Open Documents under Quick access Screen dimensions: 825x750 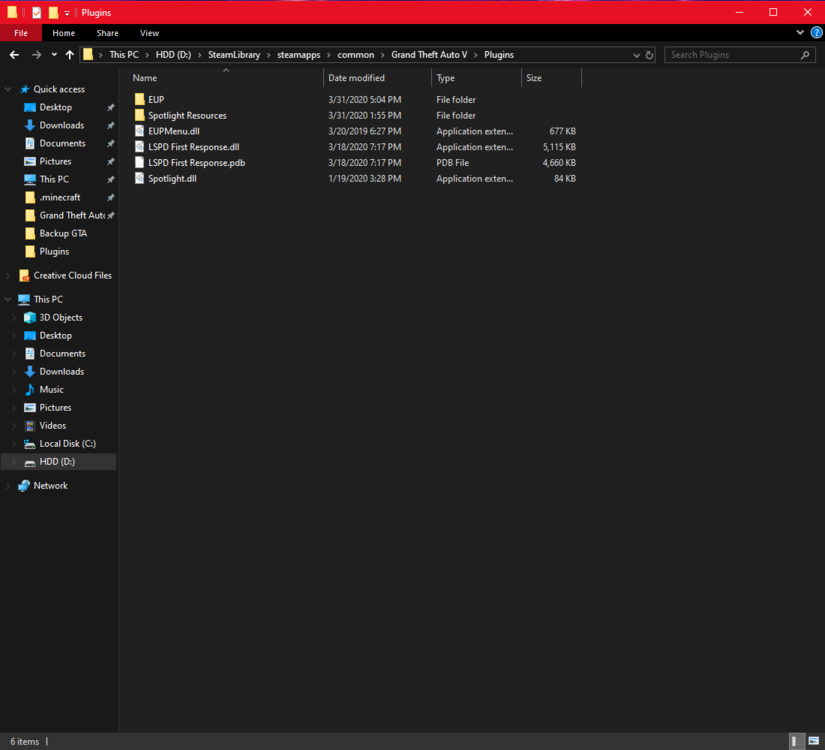pos(62,143)
